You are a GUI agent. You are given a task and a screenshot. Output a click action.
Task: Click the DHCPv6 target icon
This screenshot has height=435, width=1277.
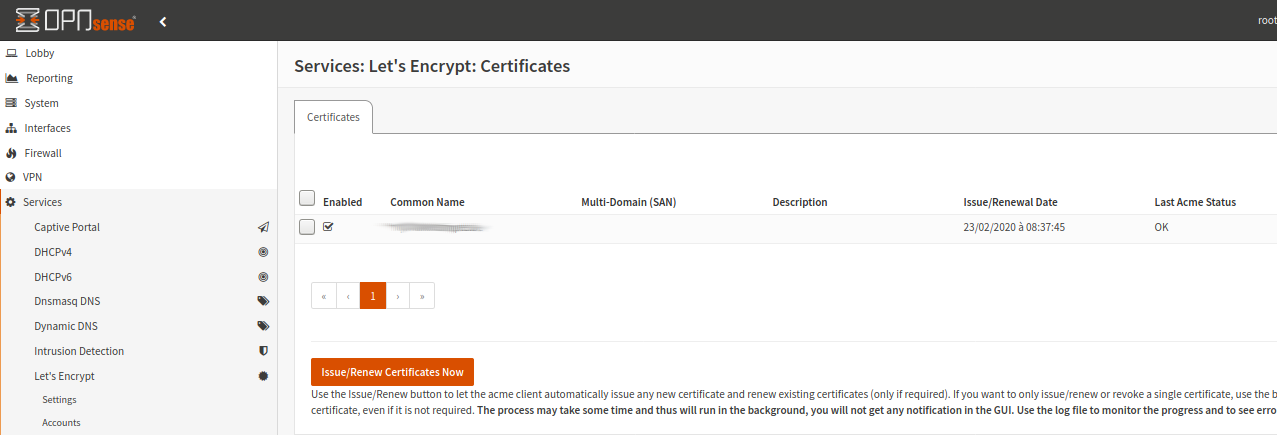[263, 277]
